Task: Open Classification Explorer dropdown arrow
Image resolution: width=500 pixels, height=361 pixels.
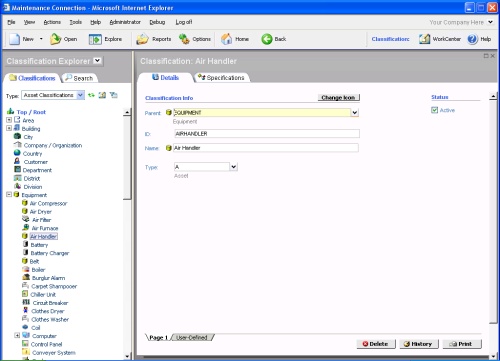Action: (97, 61)
